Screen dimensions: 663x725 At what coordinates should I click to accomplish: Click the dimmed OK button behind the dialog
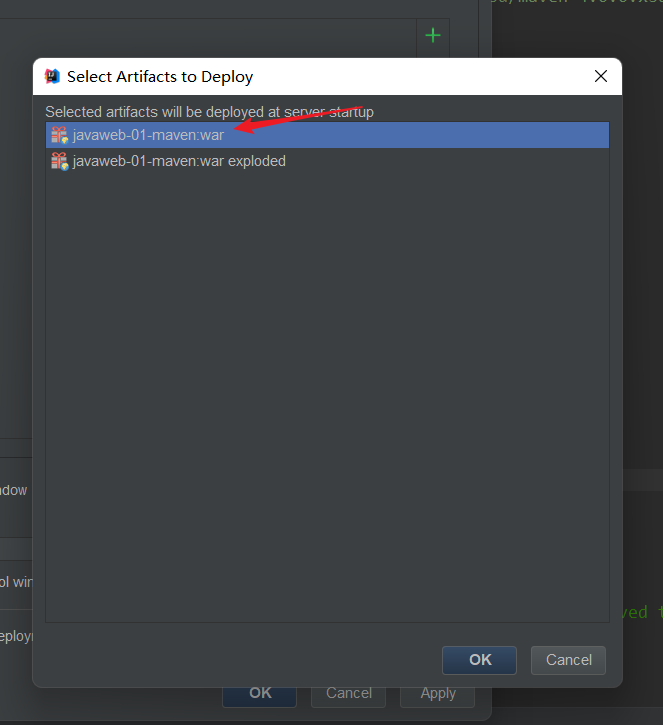pyautogui.click(x=259, y=697)
